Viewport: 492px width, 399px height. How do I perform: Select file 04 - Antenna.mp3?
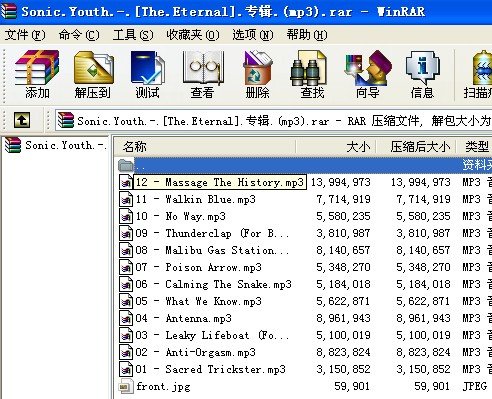(183, 318)
